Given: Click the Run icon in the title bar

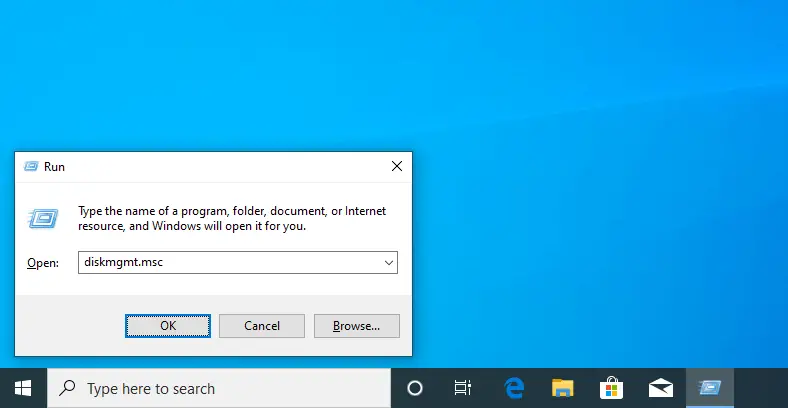Looking at the screenshot, I should (31, 166).
